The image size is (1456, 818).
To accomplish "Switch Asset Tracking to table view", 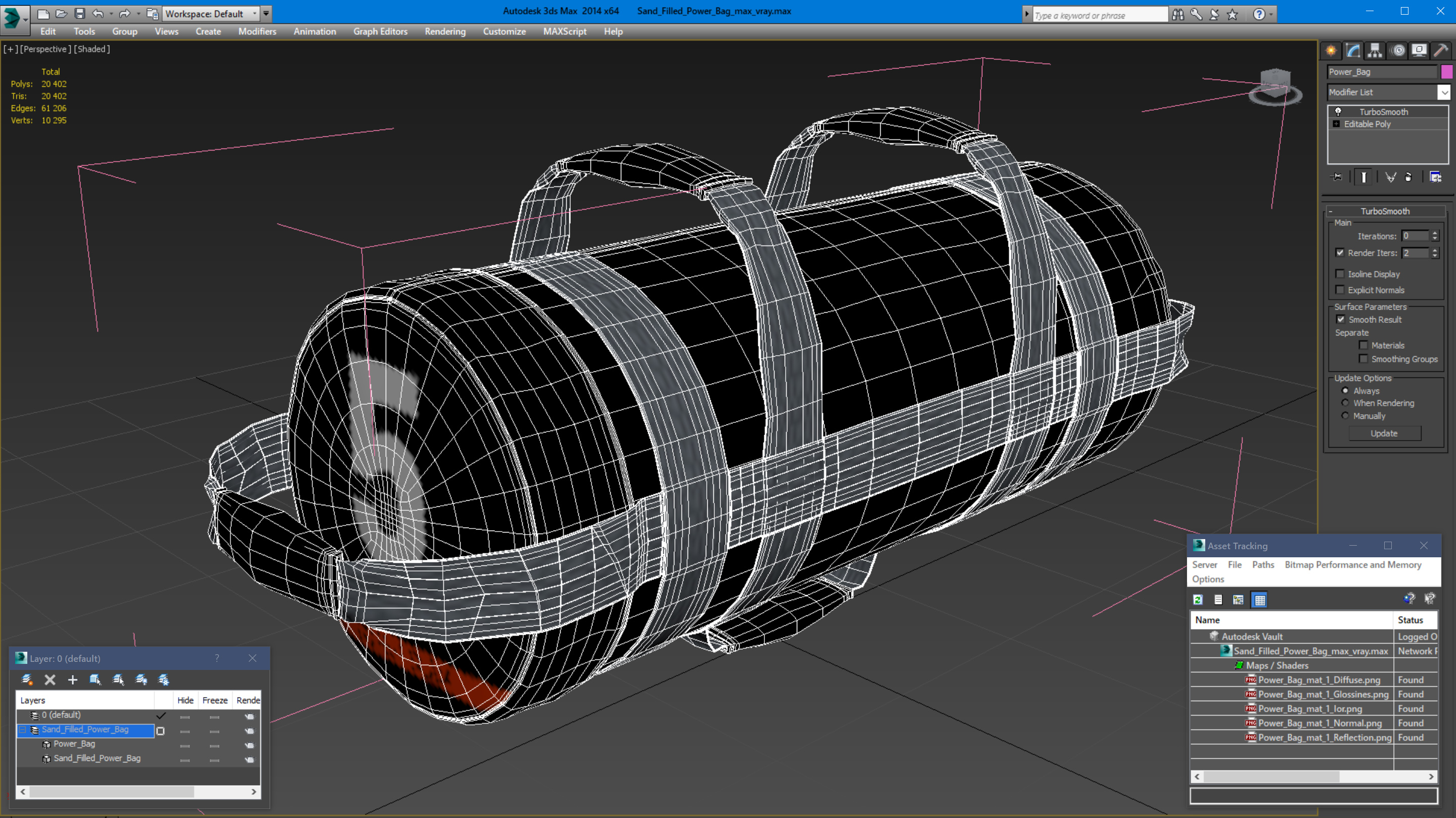I will 1260,600.
